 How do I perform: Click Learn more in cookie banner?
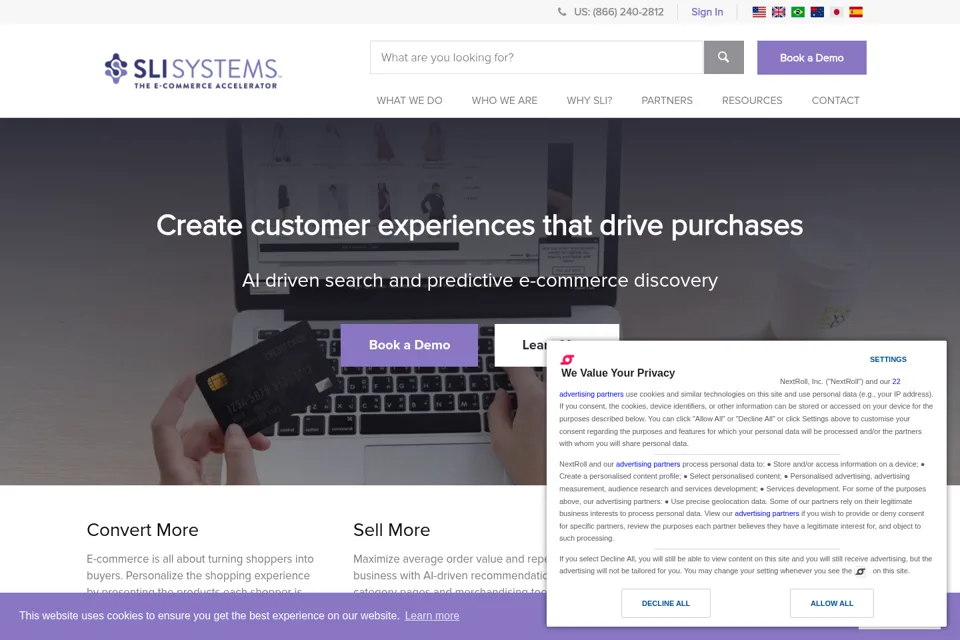click(432, 616)
